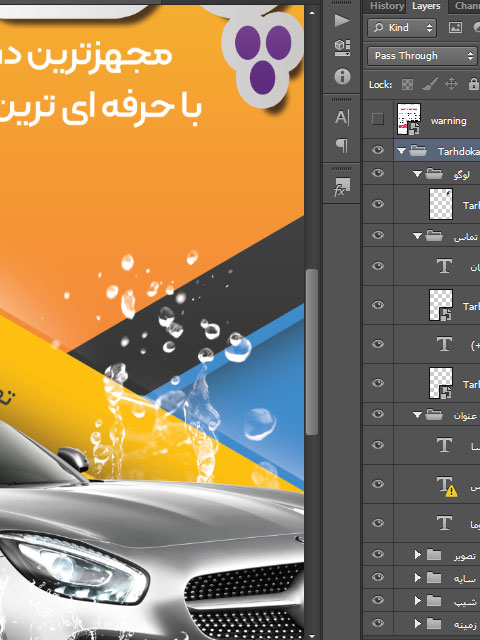Open the Info panel icon
Image resolution: width=480 pixels, height=640 pixels.
click(342, 76)
